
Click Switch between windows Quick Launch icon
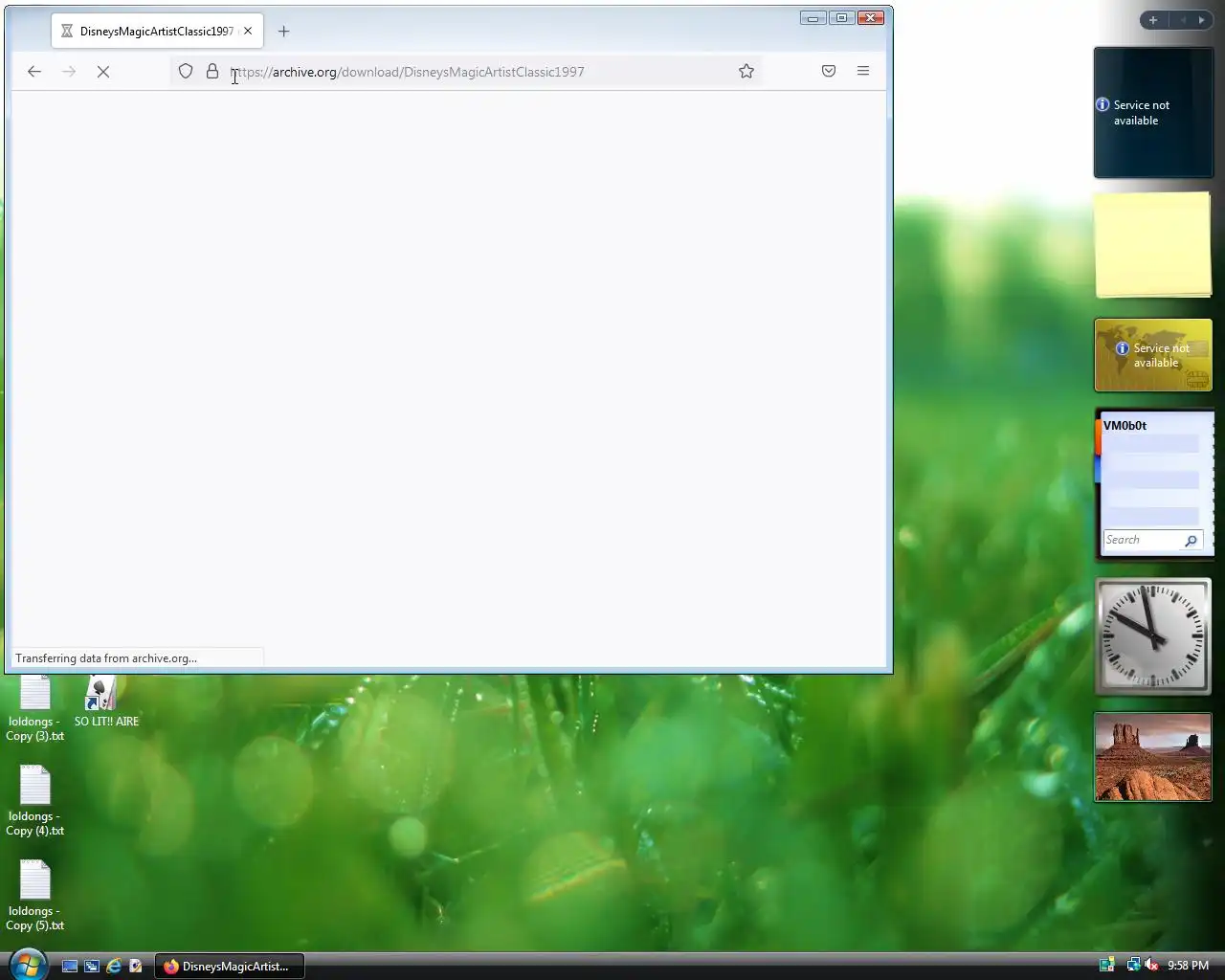pyautogui.click(x=92, y=967)
